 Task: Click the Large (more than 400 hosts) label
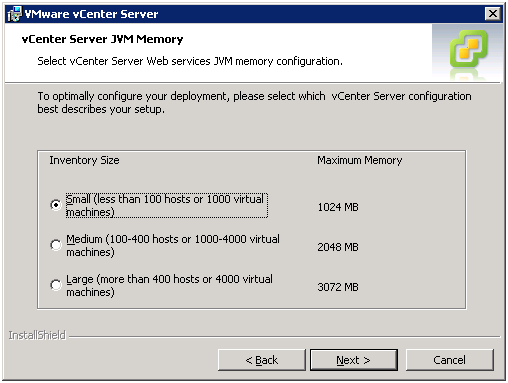point(169,285)
